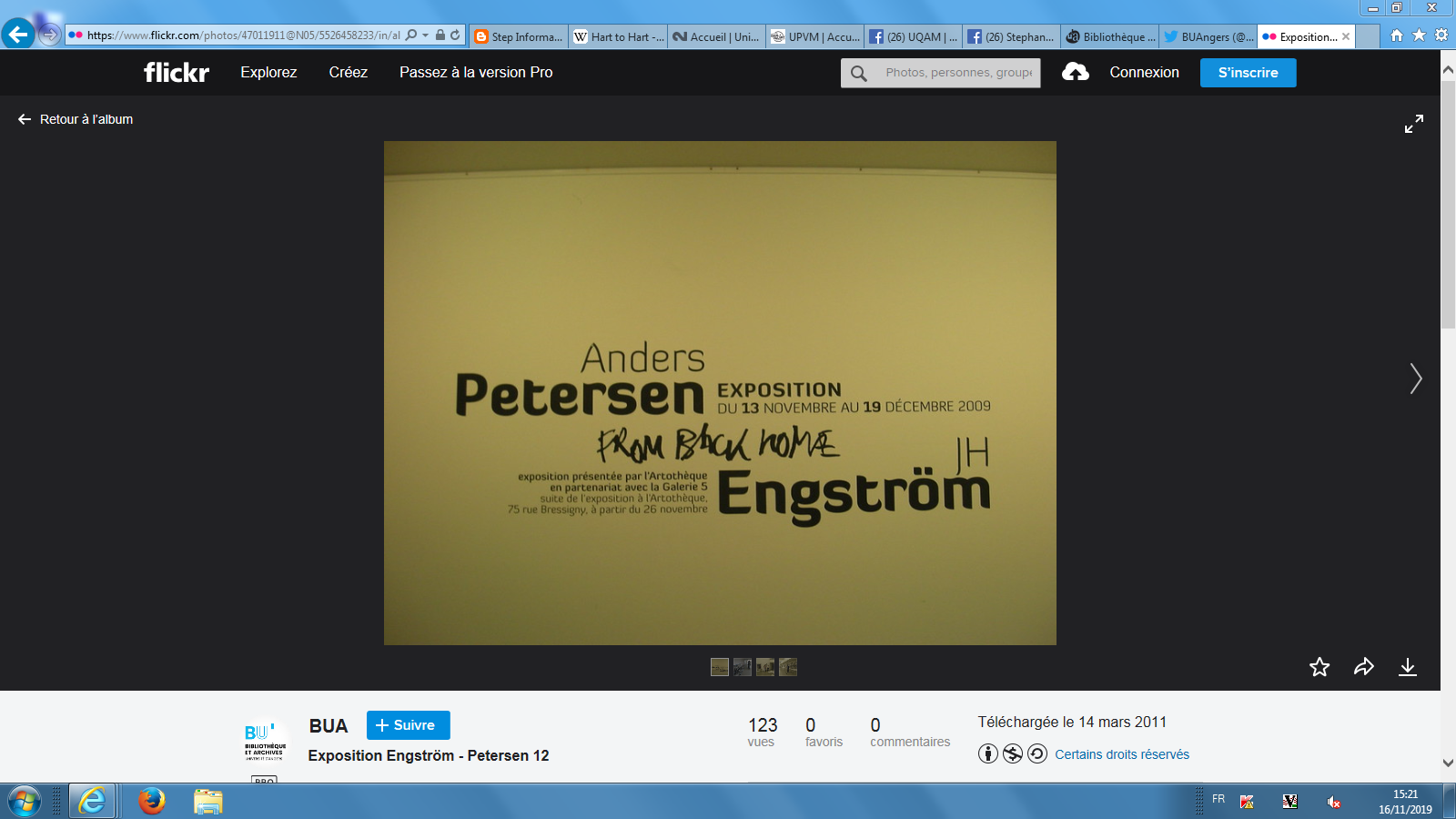The image size is (1456, 819).
Task: Click the 123 vues count
Action: [x=763, y=732]
